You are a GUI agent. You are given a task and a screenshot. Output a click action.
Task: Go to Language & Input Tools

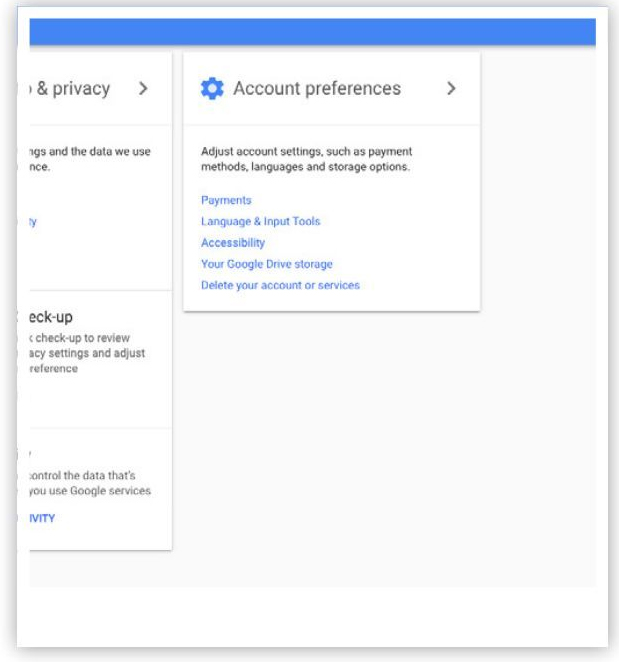[260, 221]
